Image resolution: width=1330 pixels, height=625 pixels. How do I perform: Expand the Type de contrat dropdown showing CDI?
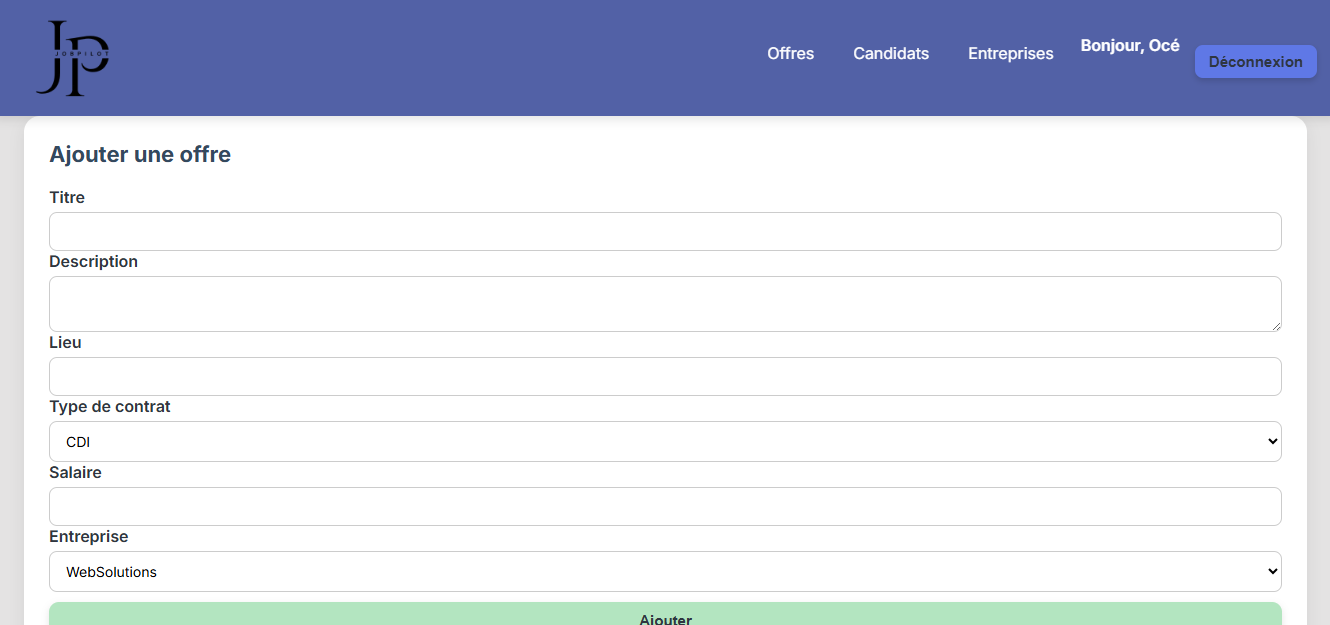[665, 442]
